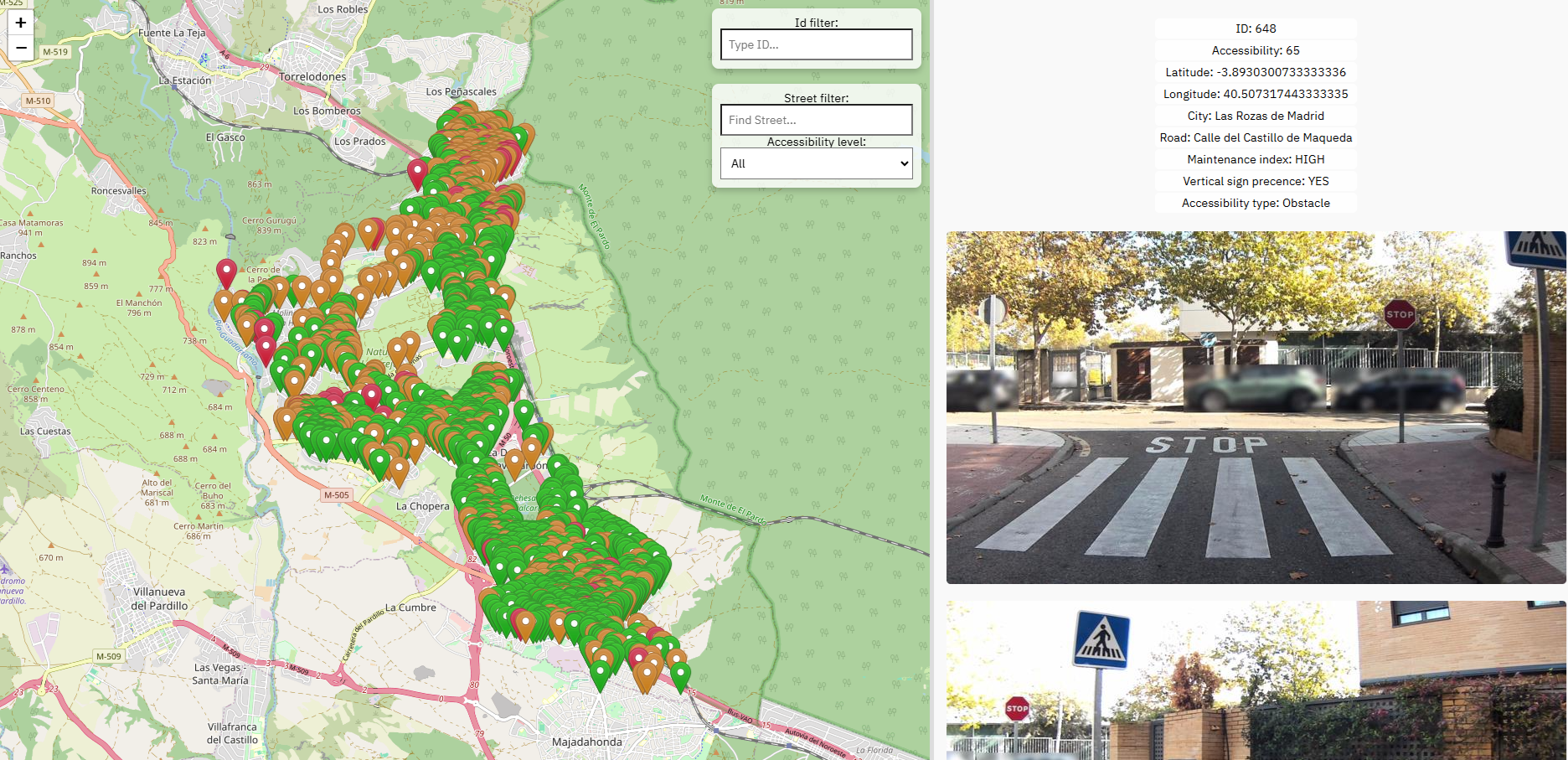Image resolution: width=1568 pixels, height=760 pixels.
Task: Select the easternmost green marker at bottom
Action: pos(680,674)
